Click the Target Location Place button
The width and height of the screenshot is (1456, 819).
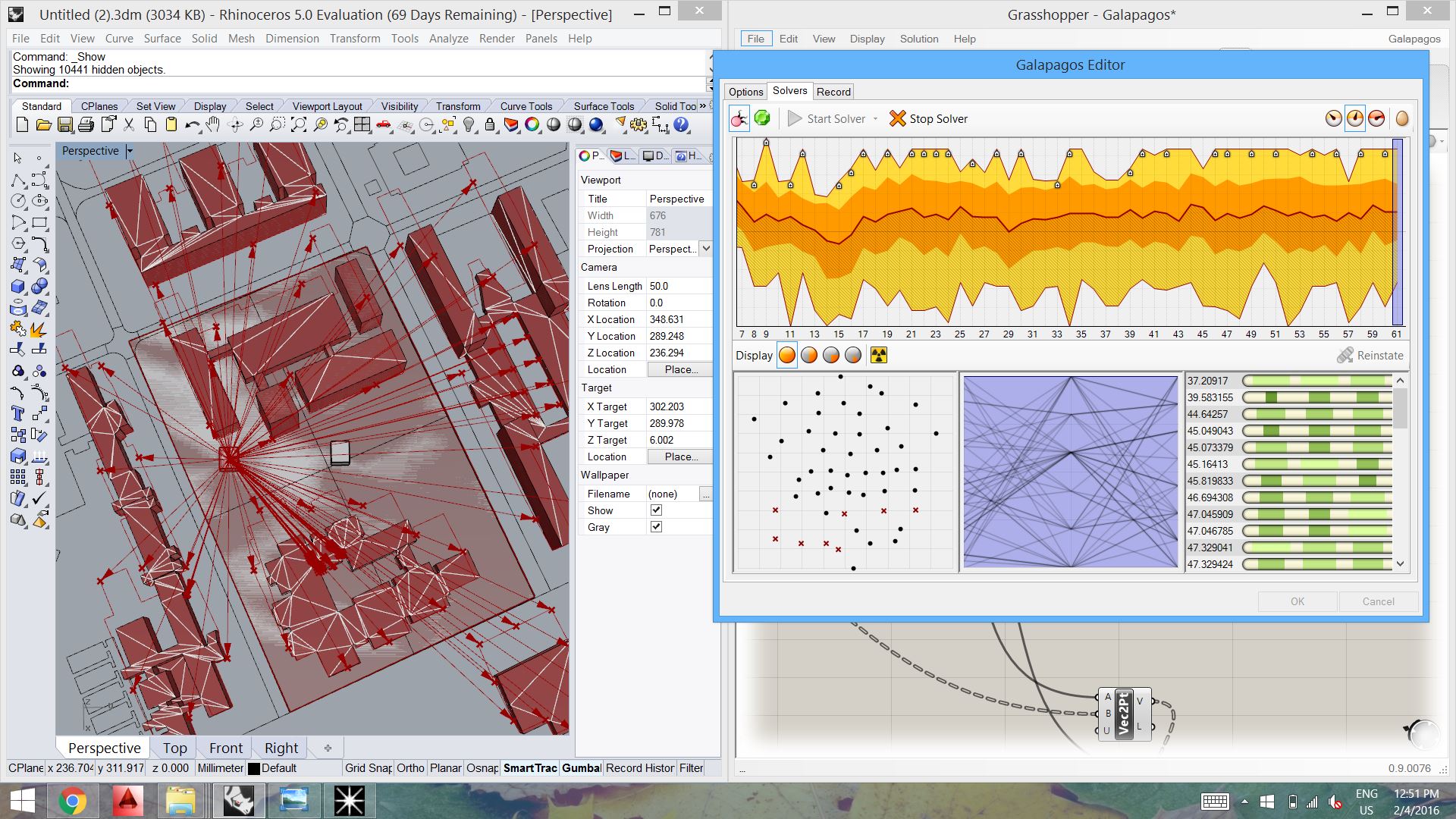679,457
